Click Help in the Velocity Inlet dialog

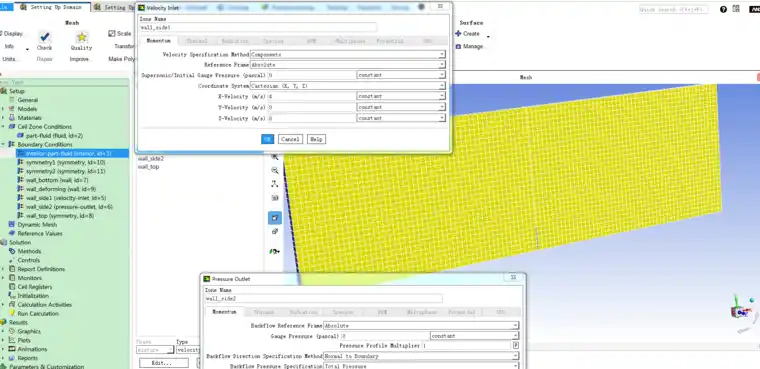316,139
